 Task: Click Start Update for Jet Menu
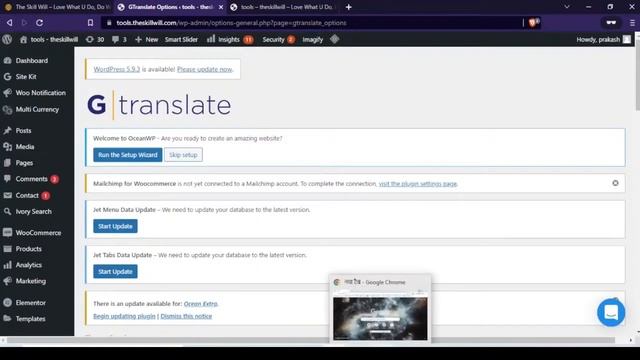click(x=115, y=226)
